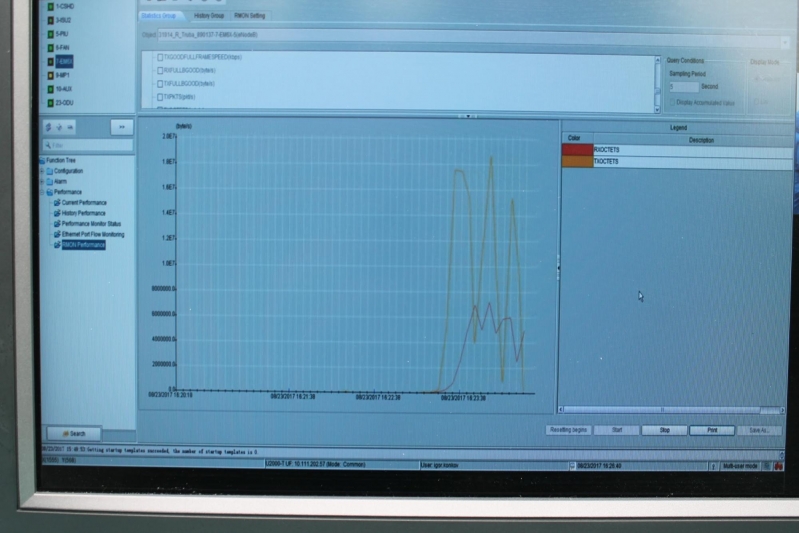This screenshot has width=799, height=533.
Task: Click the Start button
Action: (x=617, y=430)
